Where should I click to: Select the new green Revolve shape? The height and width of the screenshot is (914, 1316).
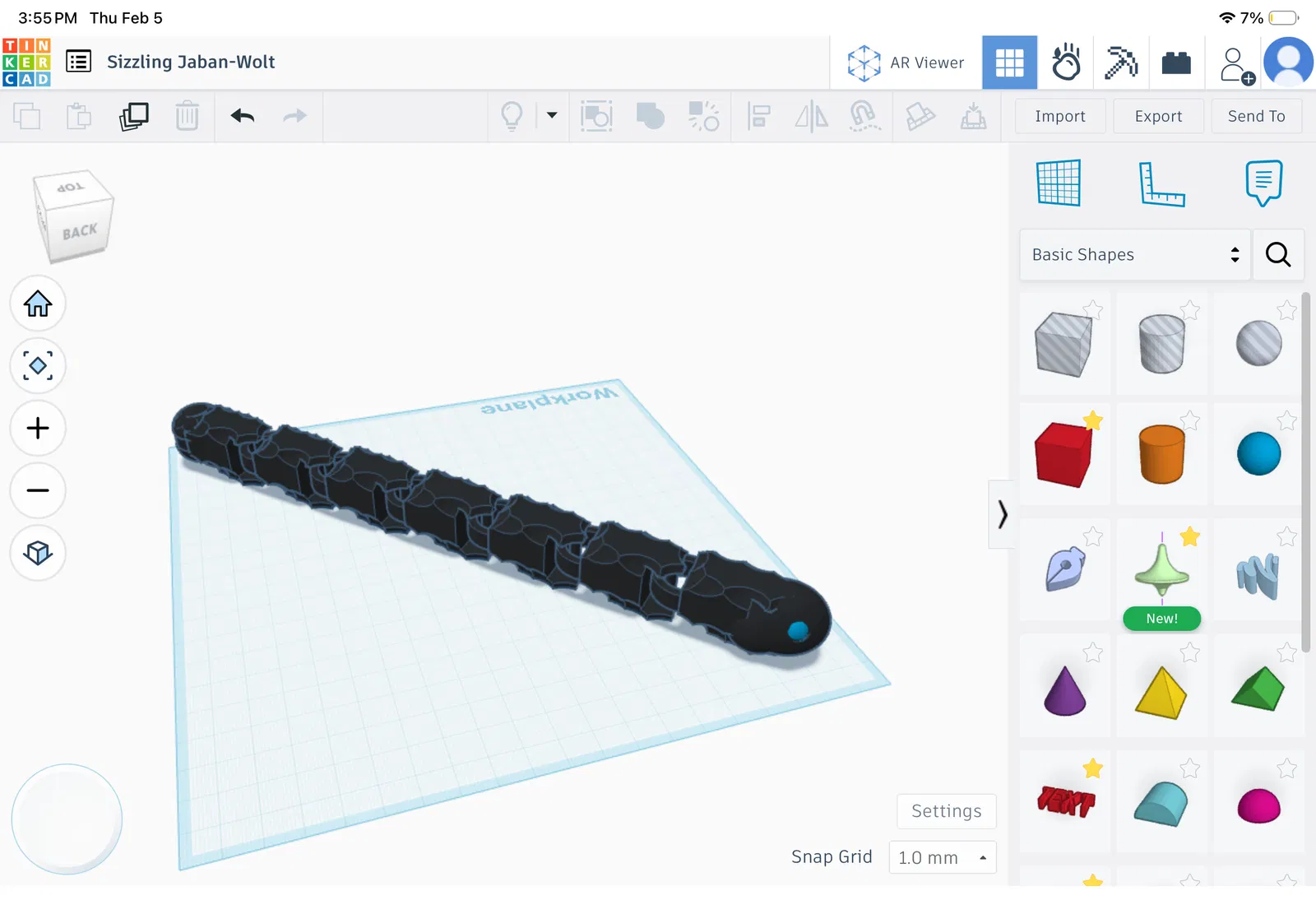(x=1161, y=570)
